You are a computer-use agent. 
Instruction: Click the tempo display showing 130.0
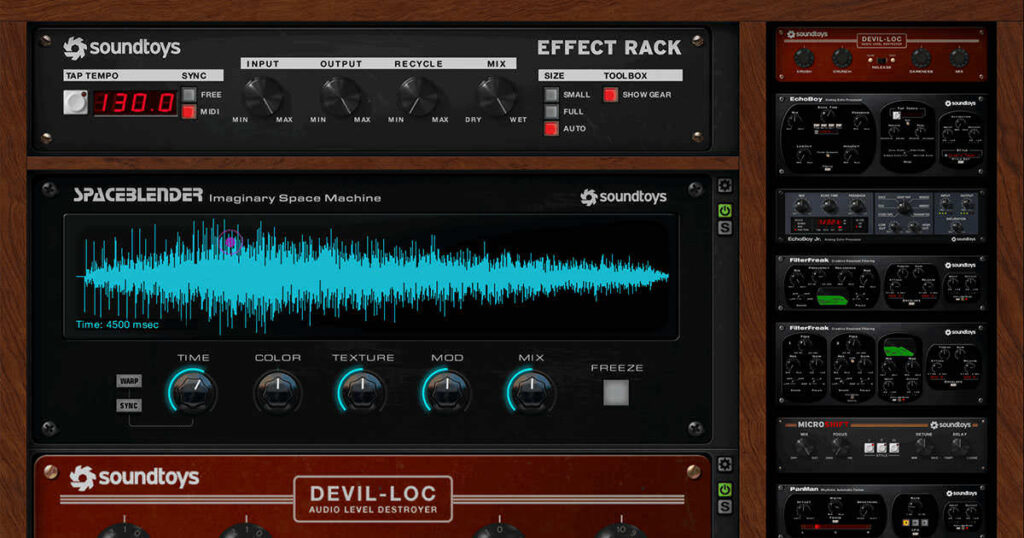click(135, 103)
